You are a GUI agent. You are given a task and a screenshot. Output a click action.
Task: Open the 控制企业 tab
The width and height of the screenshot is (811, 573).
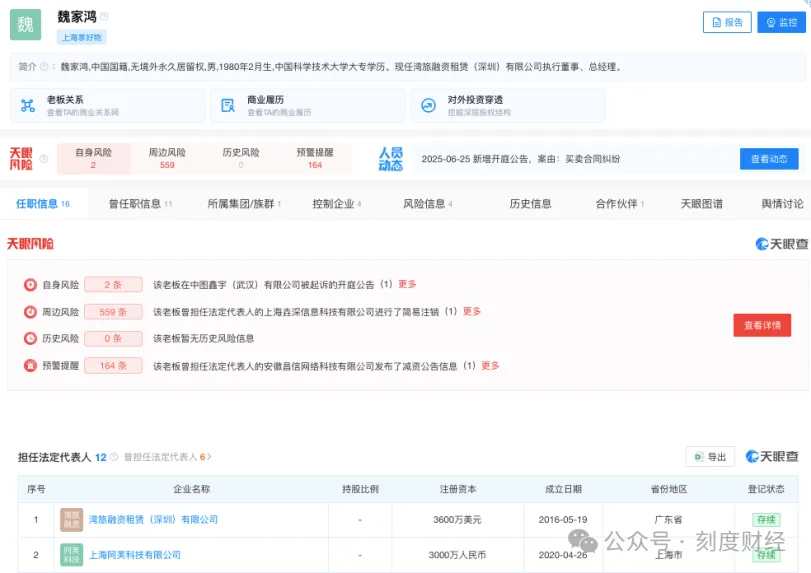pyautogui.click(x=336, y=204)
